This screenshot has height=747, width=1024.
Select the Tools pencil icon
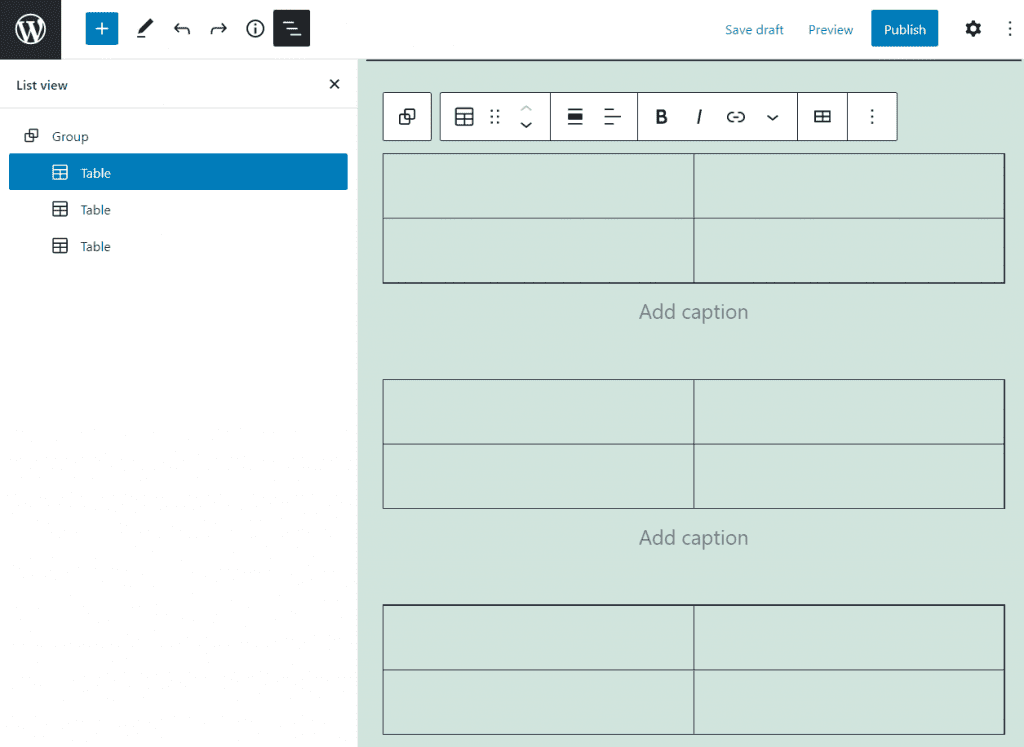(144, 28)
